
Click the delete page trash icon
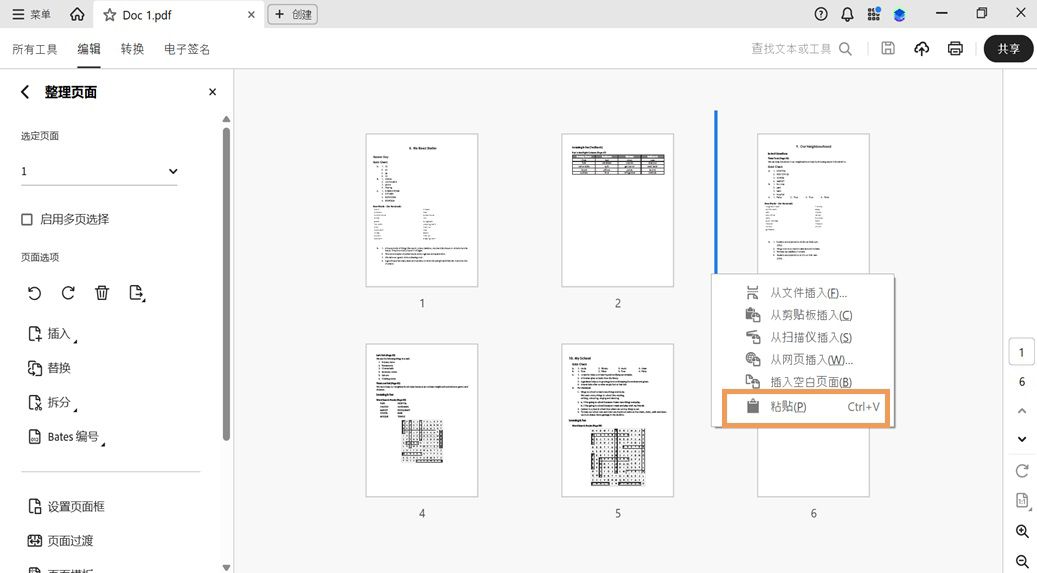coord(102,292)
